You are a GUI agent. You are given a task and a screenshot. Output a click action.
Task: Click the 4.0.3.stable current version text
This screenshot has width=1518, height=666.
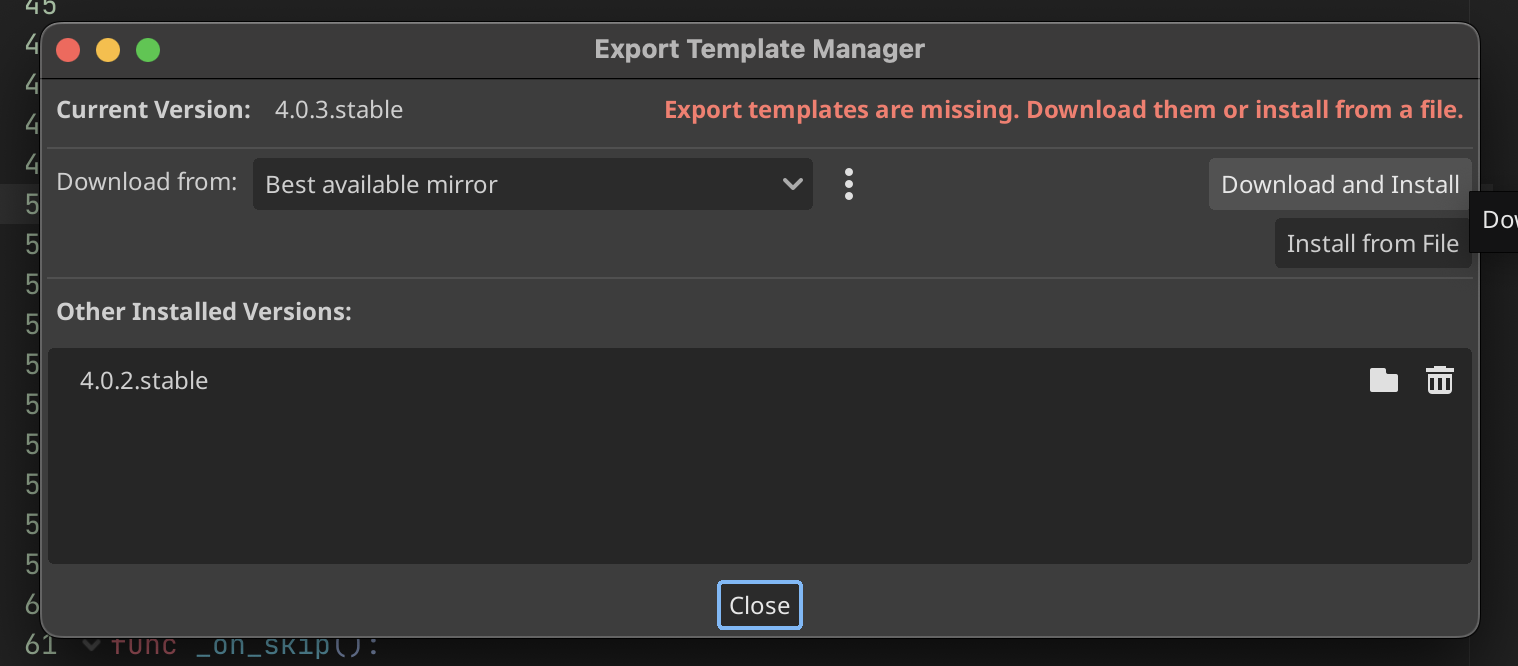(x=339, y=110)
